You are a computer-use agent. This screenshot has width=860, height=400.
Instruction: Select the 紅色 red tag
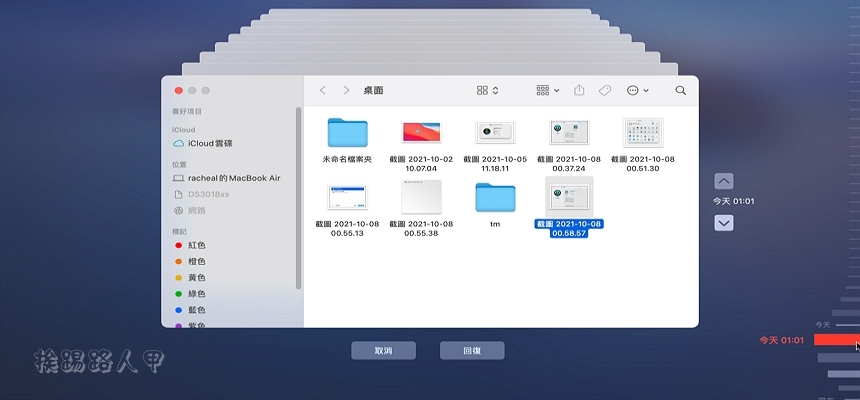[196, 245]
